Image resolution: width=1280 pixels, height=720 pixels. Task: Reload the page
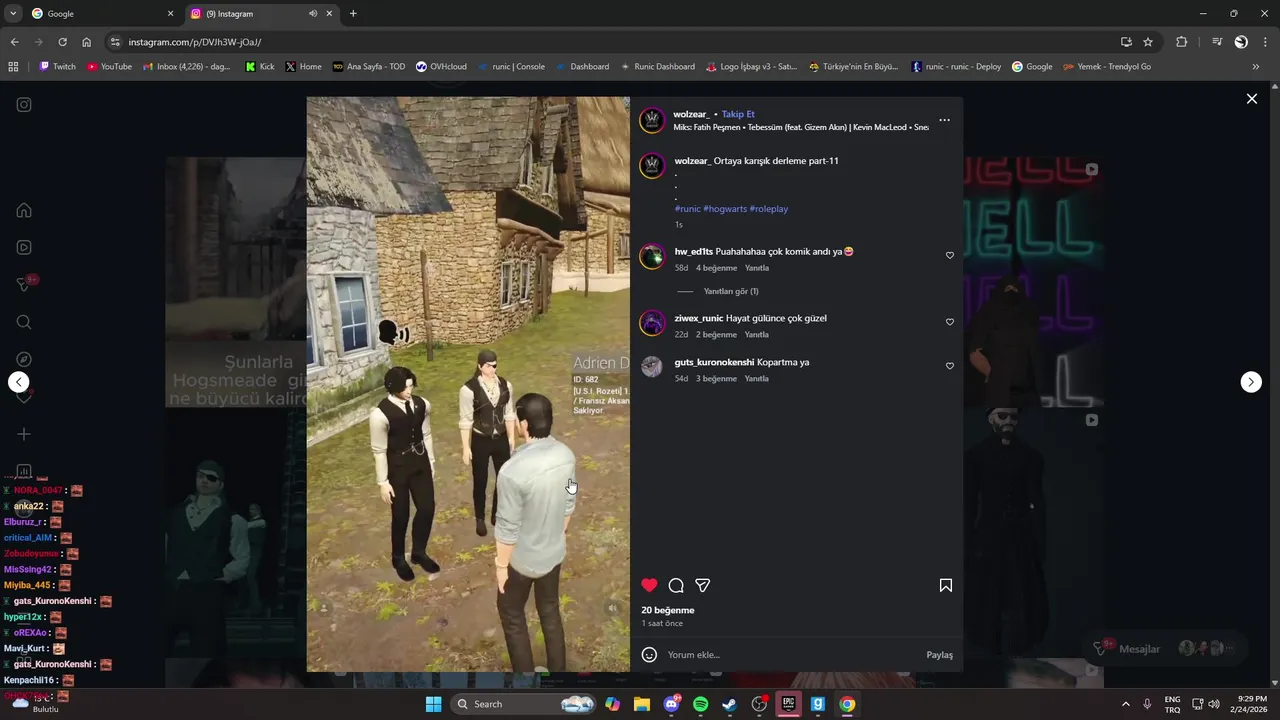coord(62,42)
